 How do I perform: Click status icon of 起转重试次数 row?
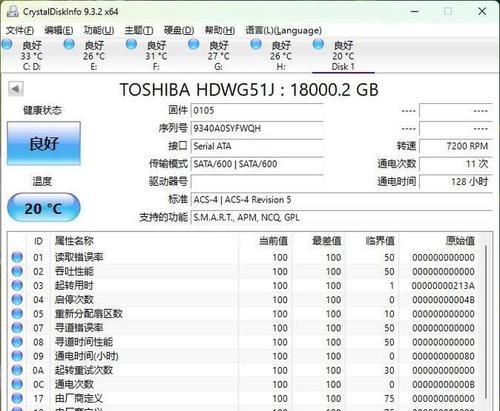tap(17, 370)
